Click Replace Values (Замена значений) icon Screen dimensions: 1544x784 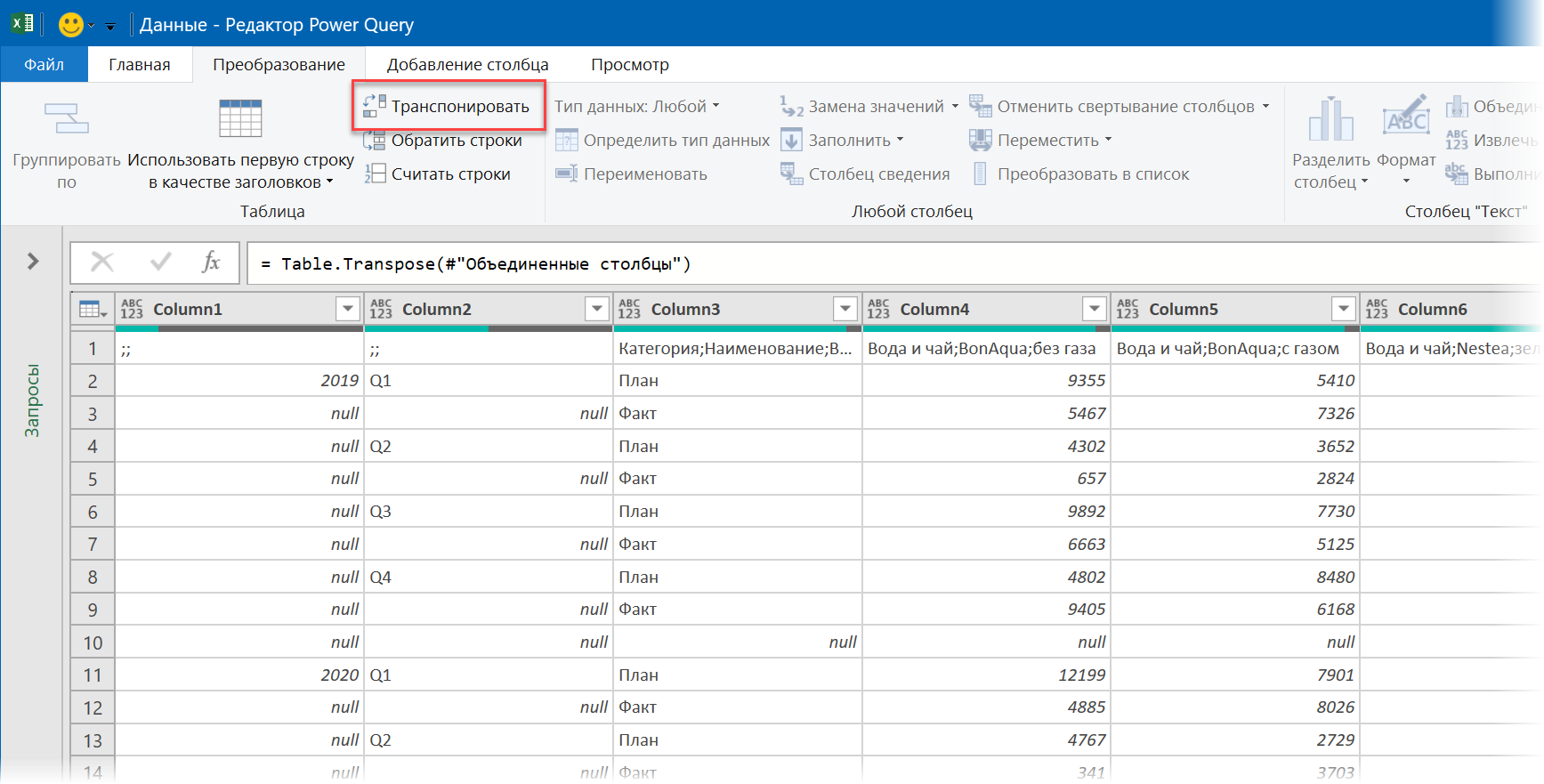(x=791, y=106)
